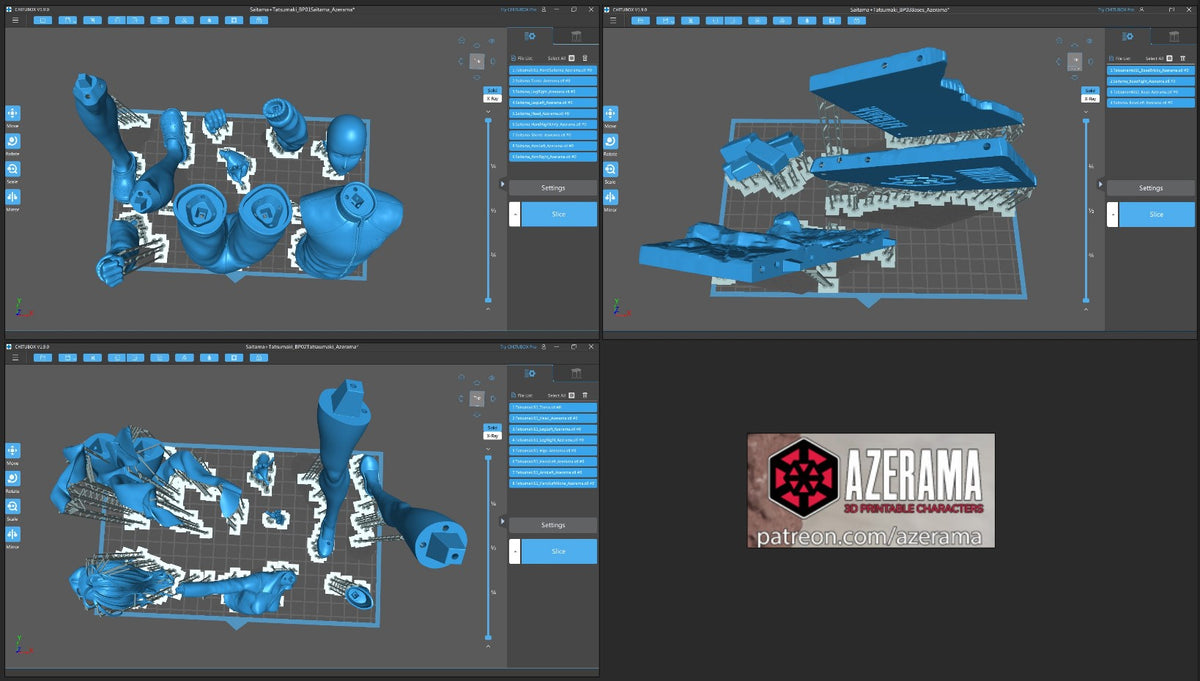Screen dimensions: 1200x681
Task: Select the Move tool in Tatsumaki window
Action: tap(12, 452)
